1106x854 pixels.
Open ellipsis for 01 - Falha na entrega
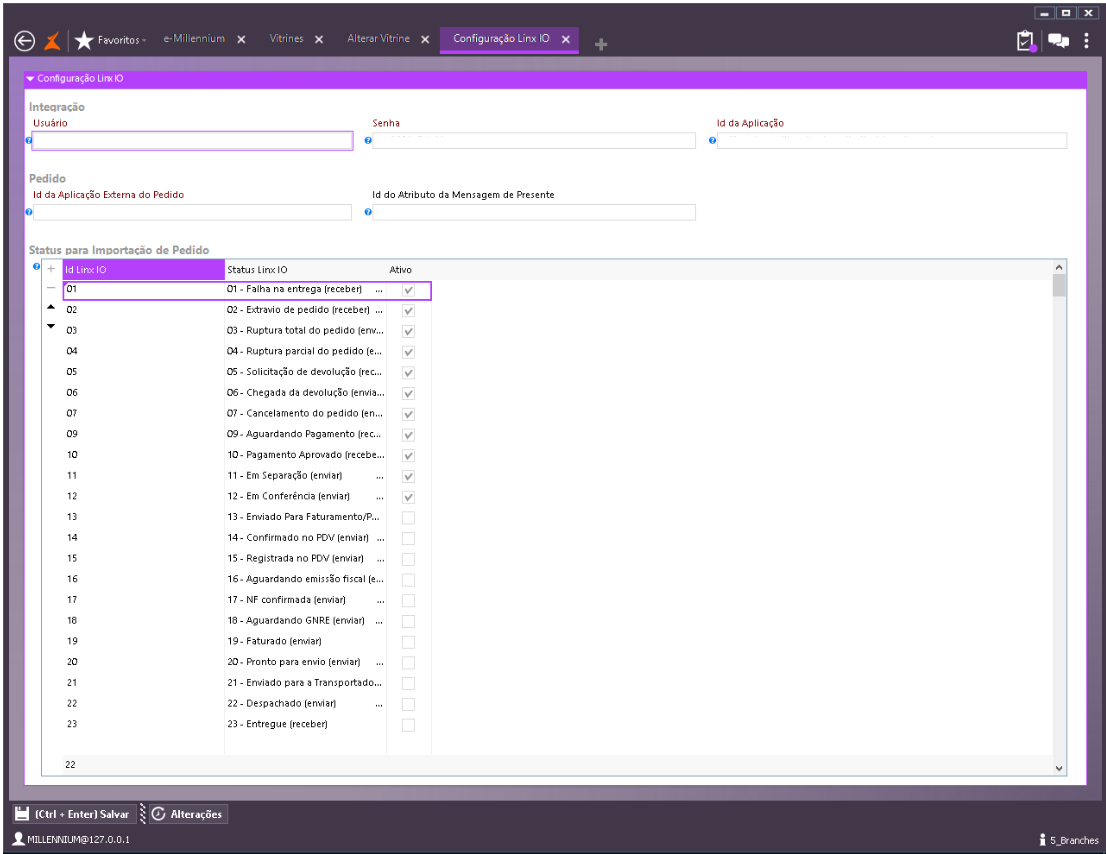point(379,290)
